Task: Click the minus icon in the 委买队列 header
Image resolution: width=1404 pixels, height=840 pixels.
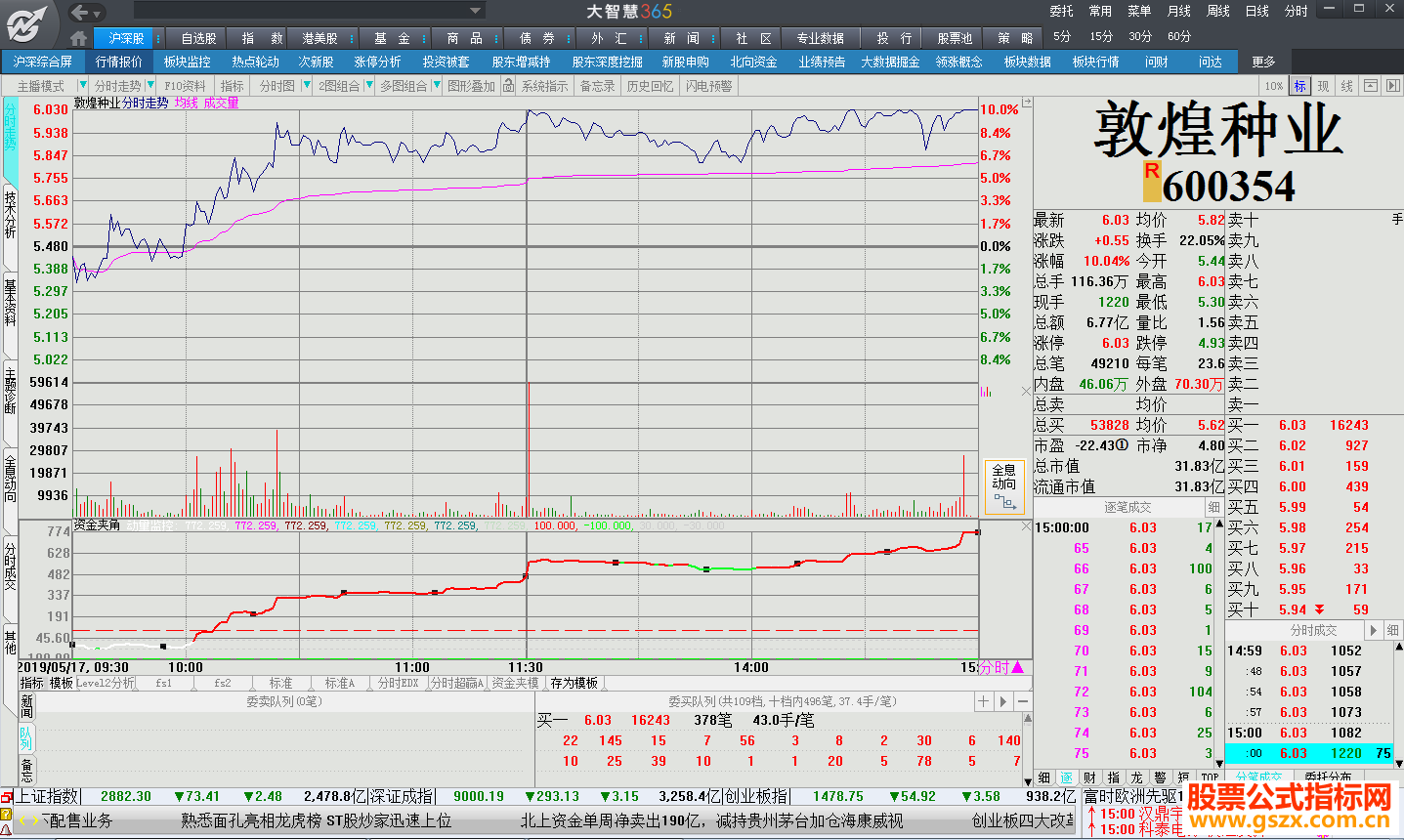Action: [x=1023, y=701]
